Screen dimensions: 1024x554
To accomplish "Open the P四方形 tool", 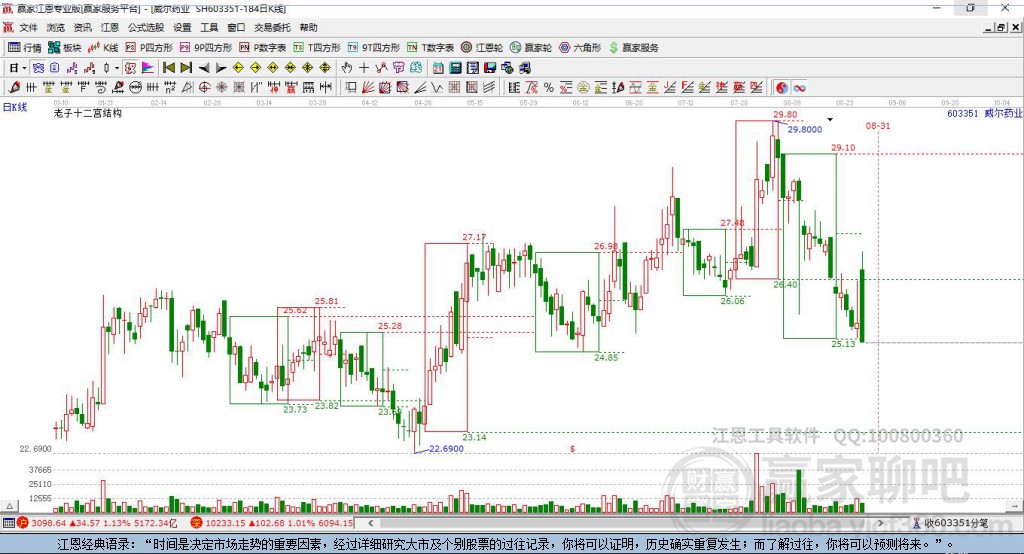I will [x=149, y=48].
